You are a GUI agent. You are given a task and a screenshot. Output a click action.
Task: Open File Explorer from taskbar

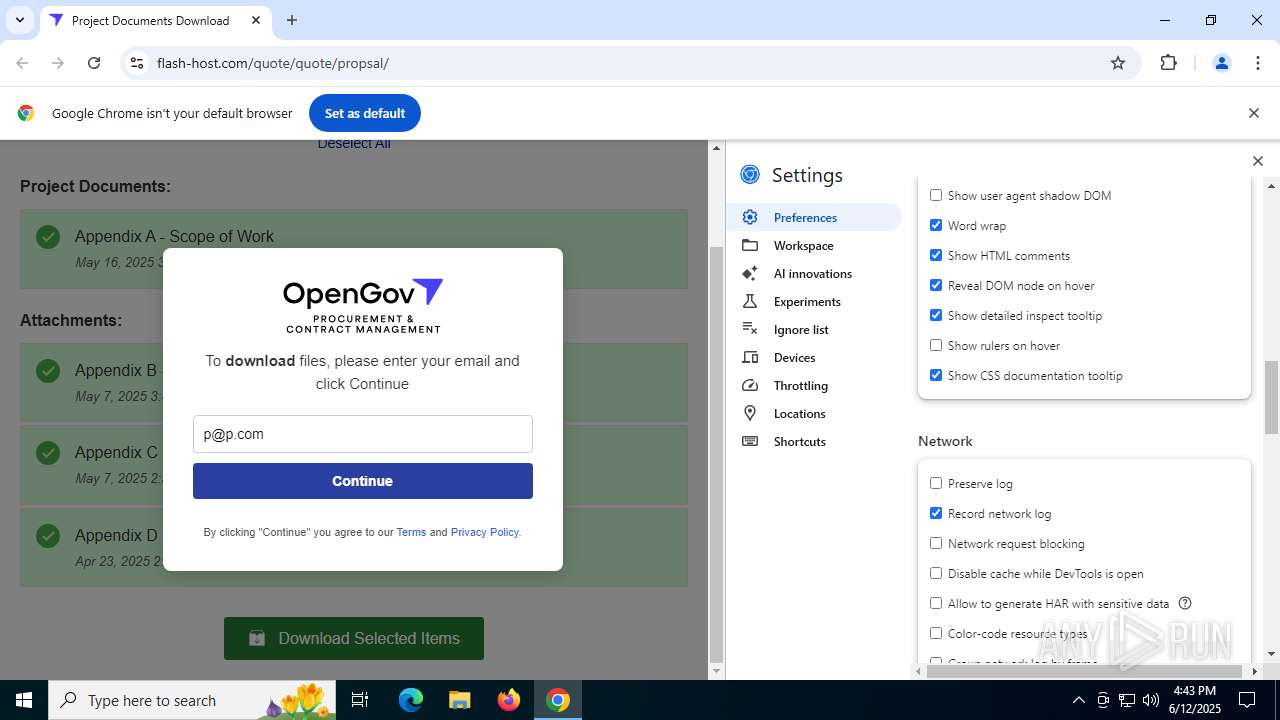(459, 700)
